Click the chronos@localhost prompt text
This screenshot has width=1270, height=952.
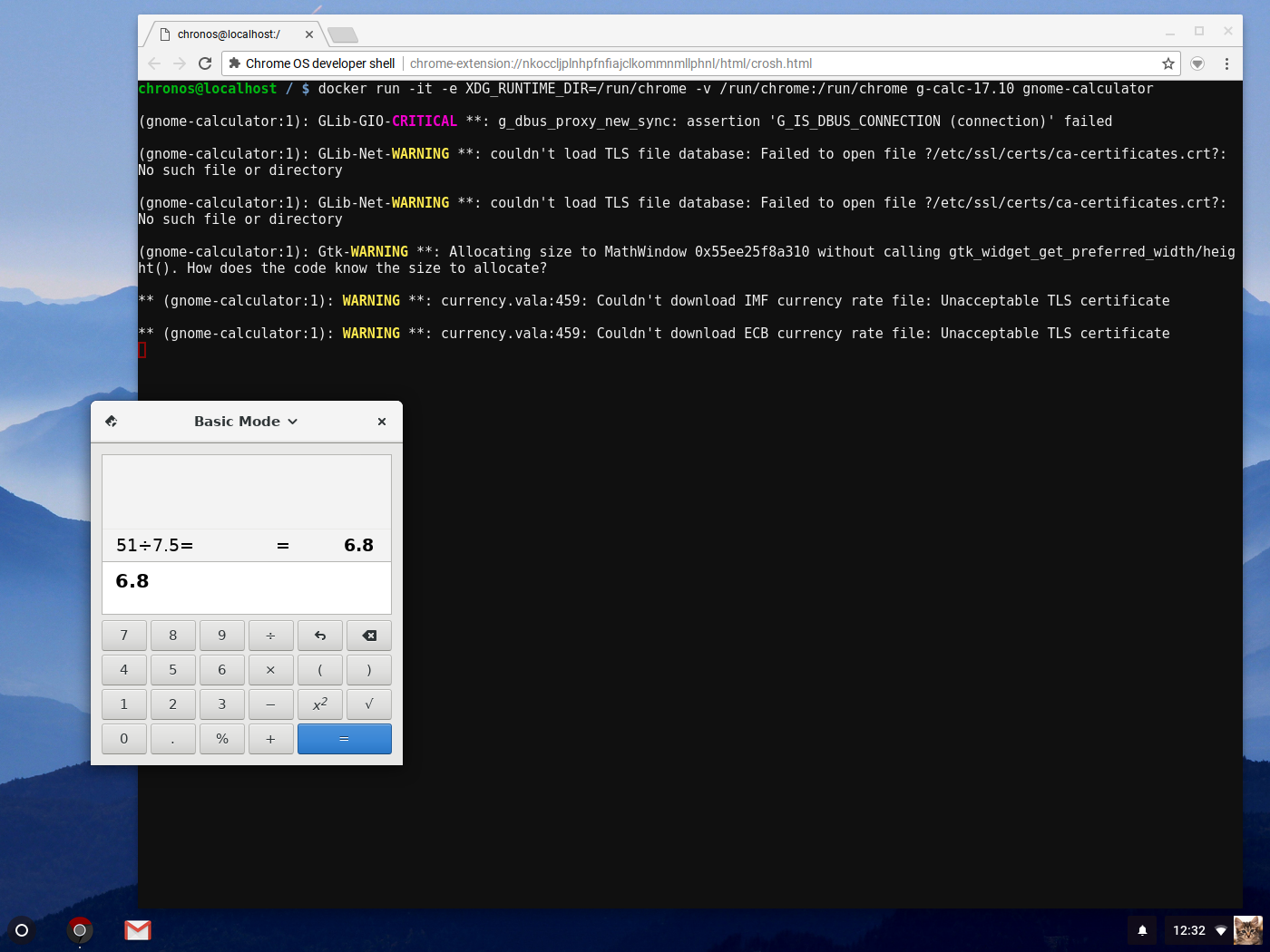(207, 89)
